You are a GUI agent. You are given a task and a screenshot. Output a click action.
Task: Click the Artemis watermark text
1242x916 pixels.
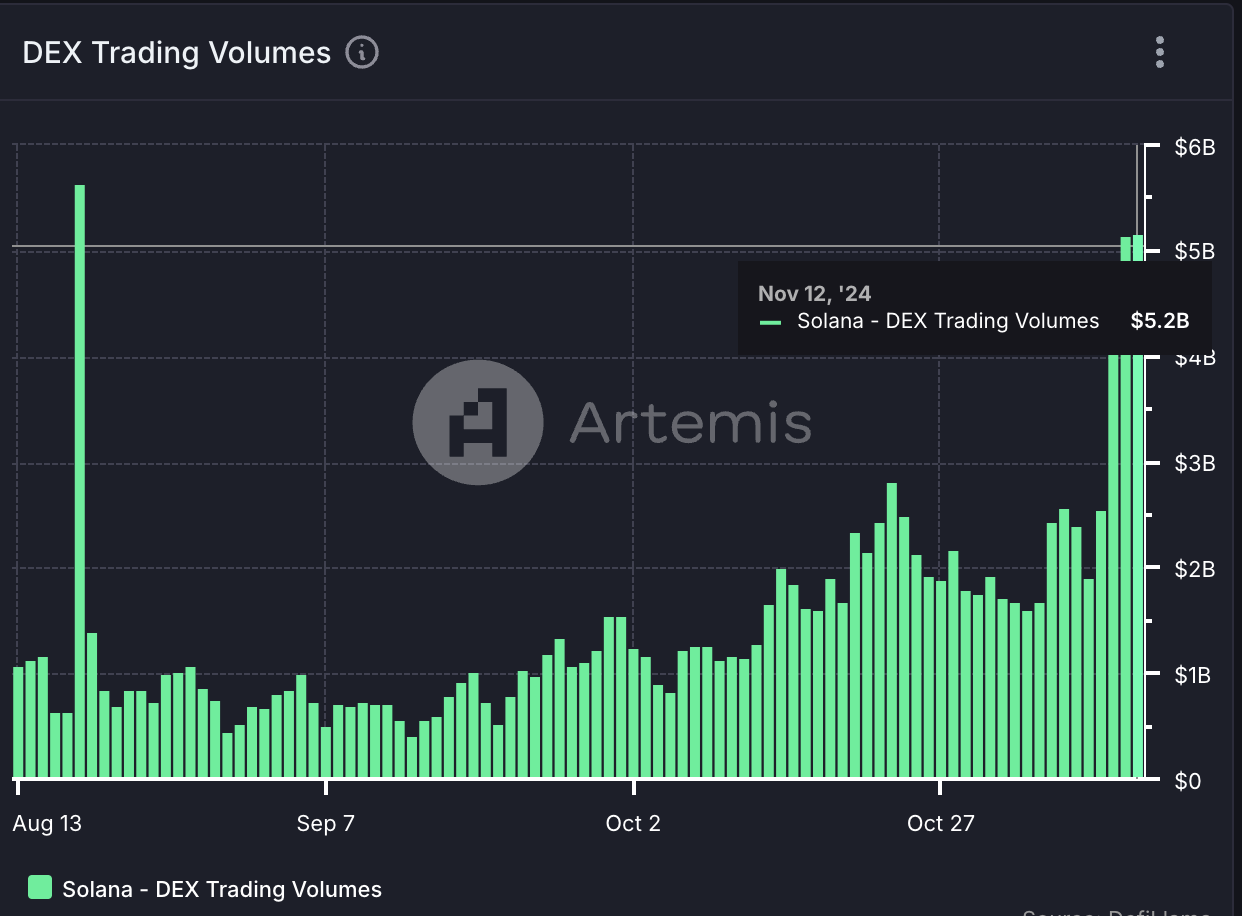click(690, 423)
